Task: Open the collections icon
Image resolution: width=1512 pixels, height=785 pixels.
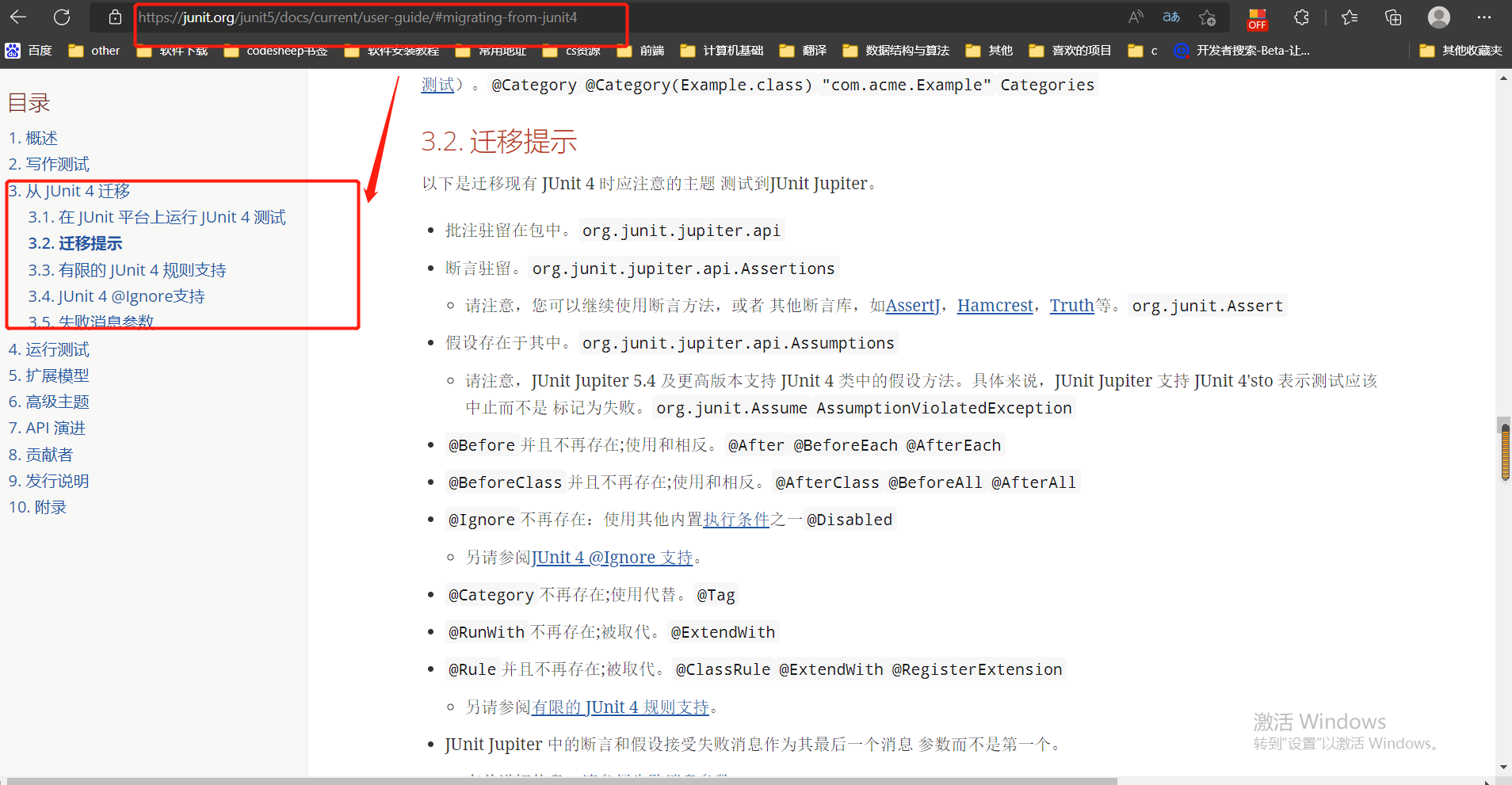Action: [1393, 17]
